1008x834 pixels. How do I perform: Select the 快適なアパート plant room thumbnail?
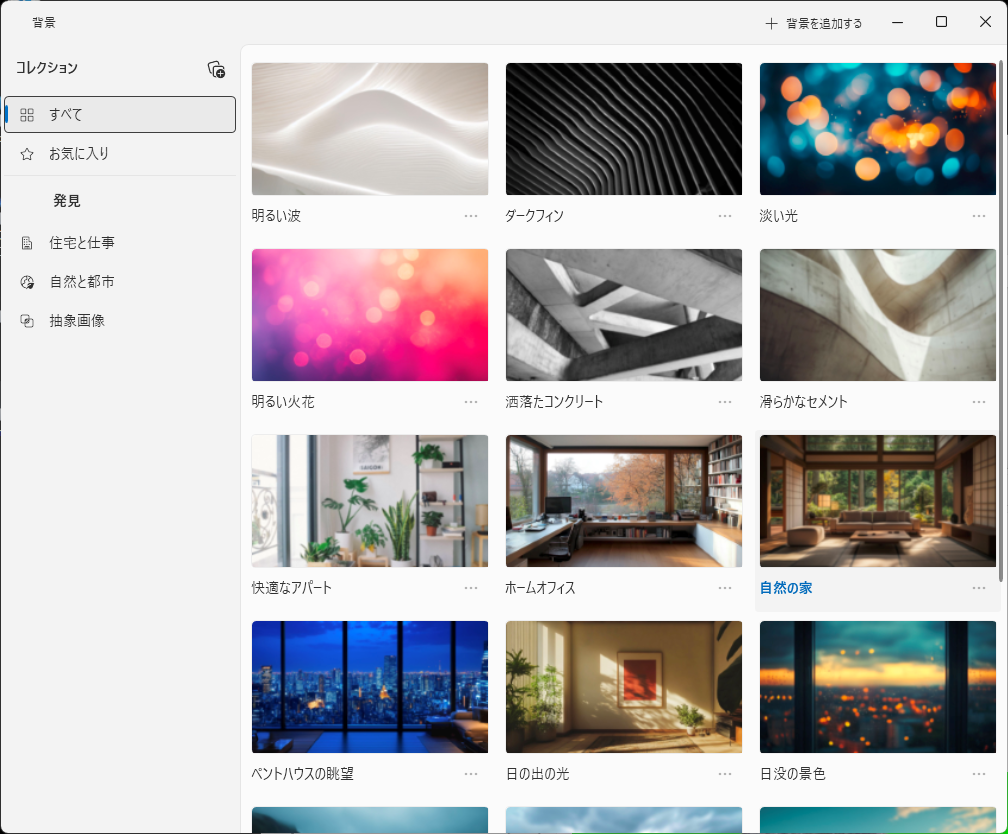(370, 501)
